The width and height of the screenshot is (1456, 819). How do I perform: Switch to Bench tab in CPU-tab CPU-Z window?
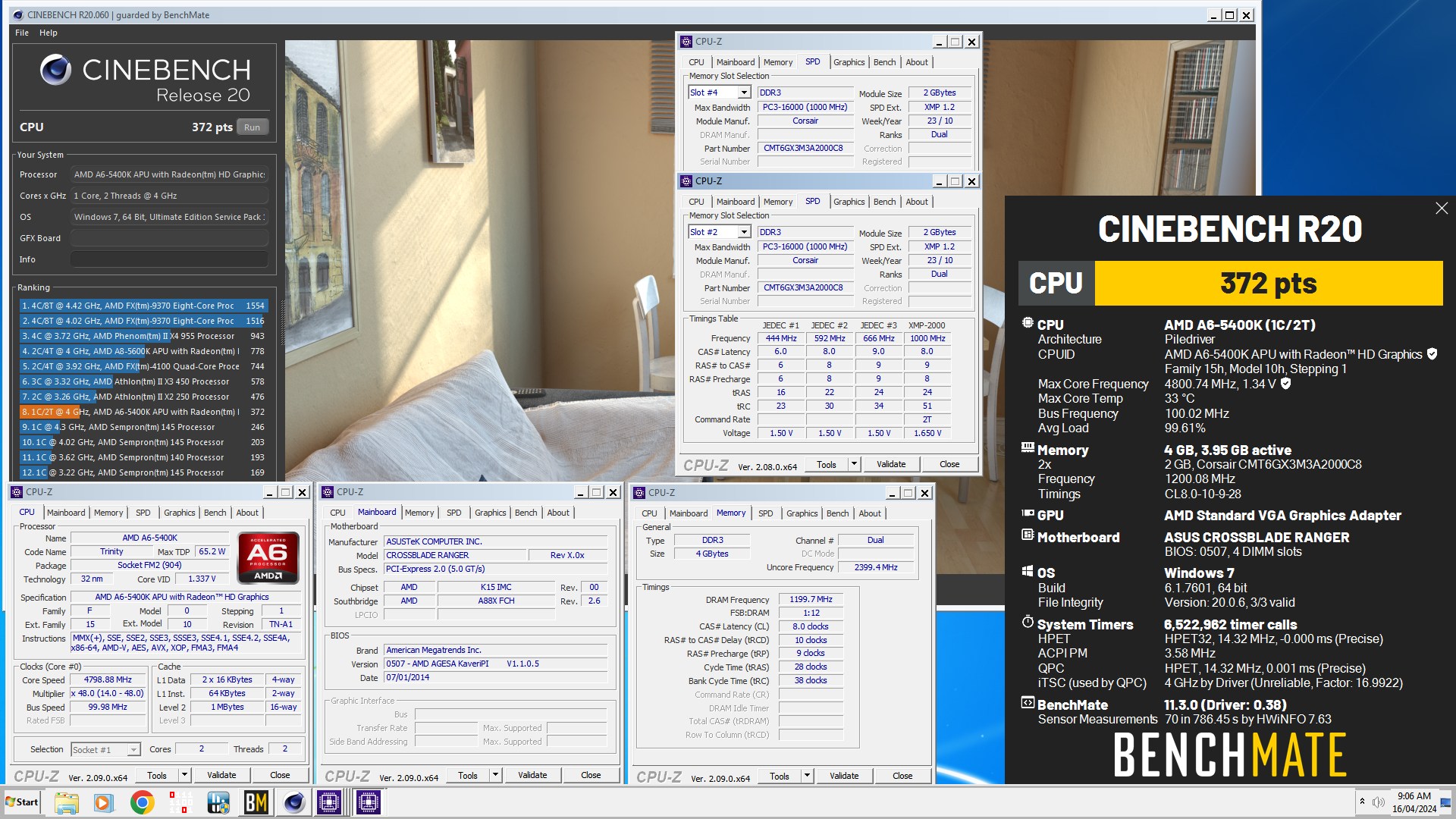click(x=215, y=513)
